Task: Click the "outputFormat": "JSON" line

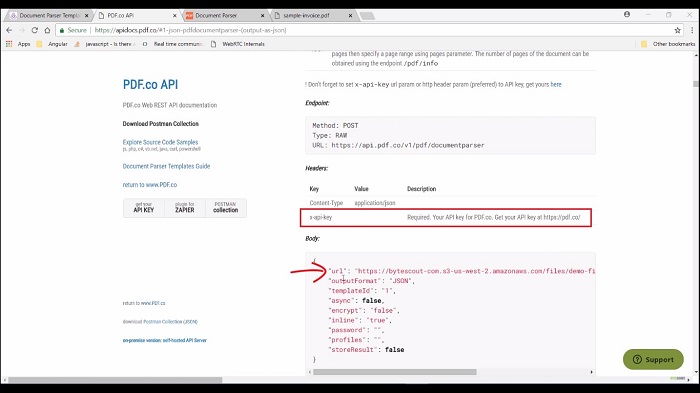Action: [x=371, y=281]
